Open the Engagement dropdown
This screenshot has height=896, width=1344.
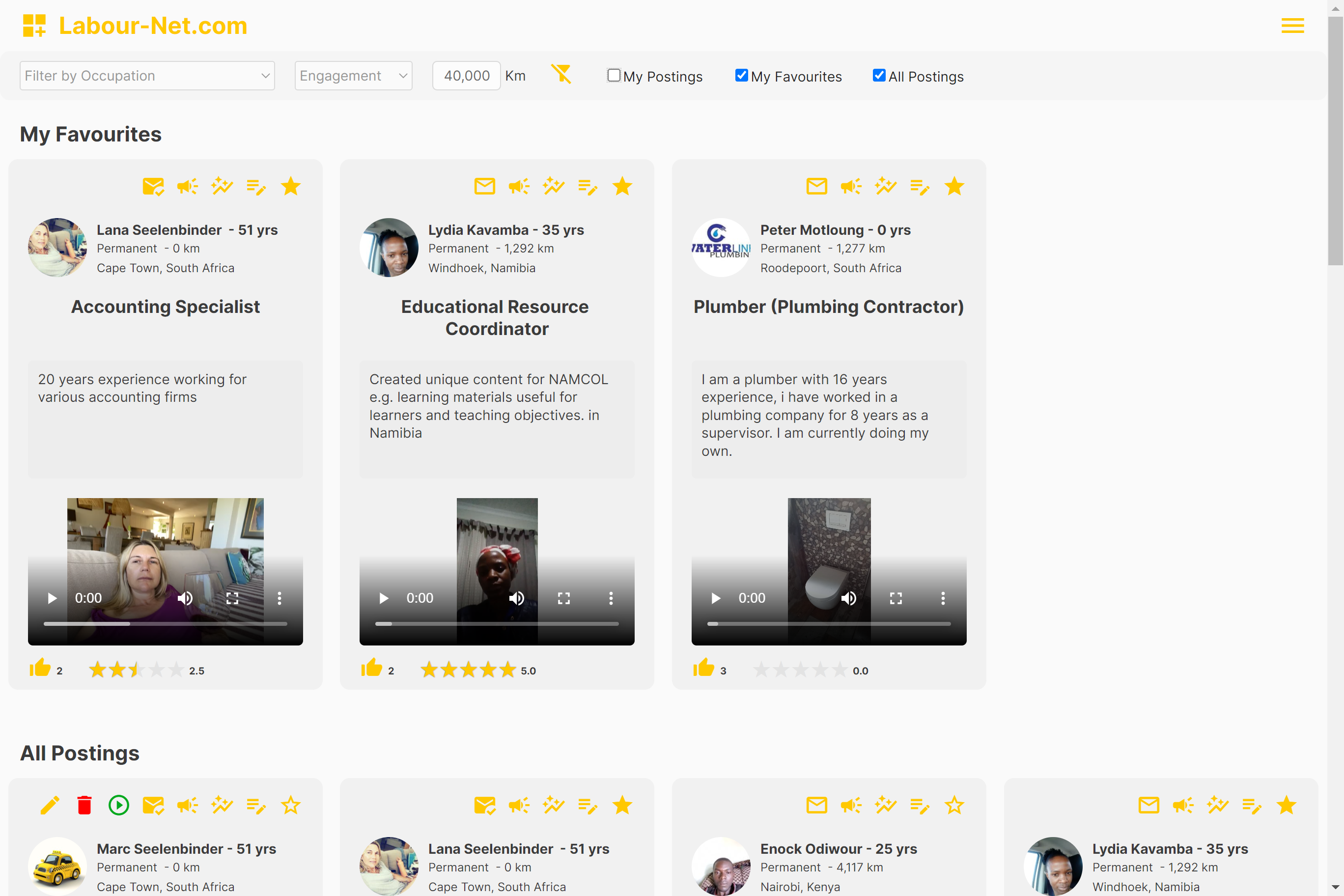(x=353, y=76)
